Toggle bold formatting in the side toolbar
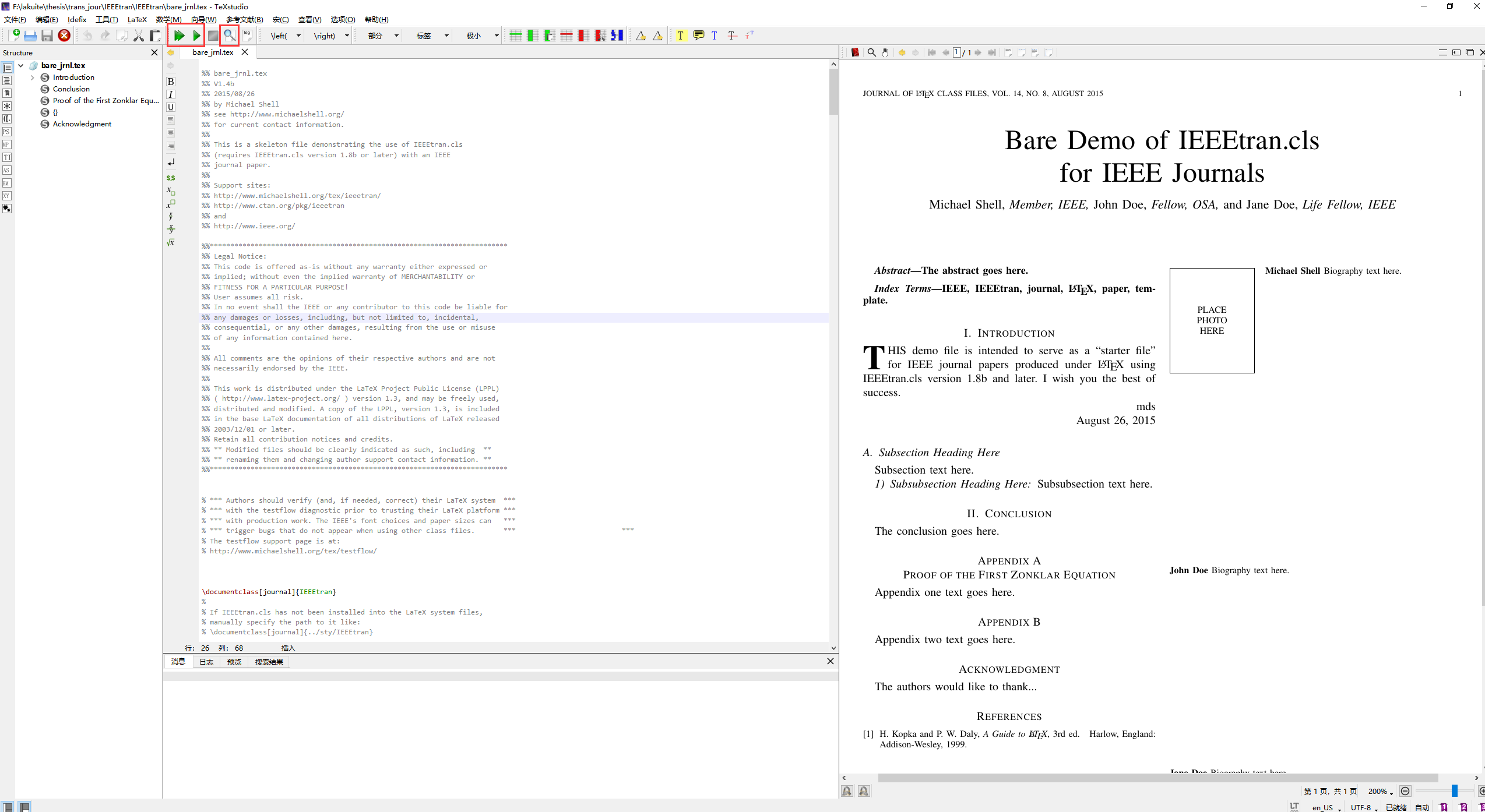Image resolution: width=1485 pixels, height=812 pixels. [x=171, y=82]
